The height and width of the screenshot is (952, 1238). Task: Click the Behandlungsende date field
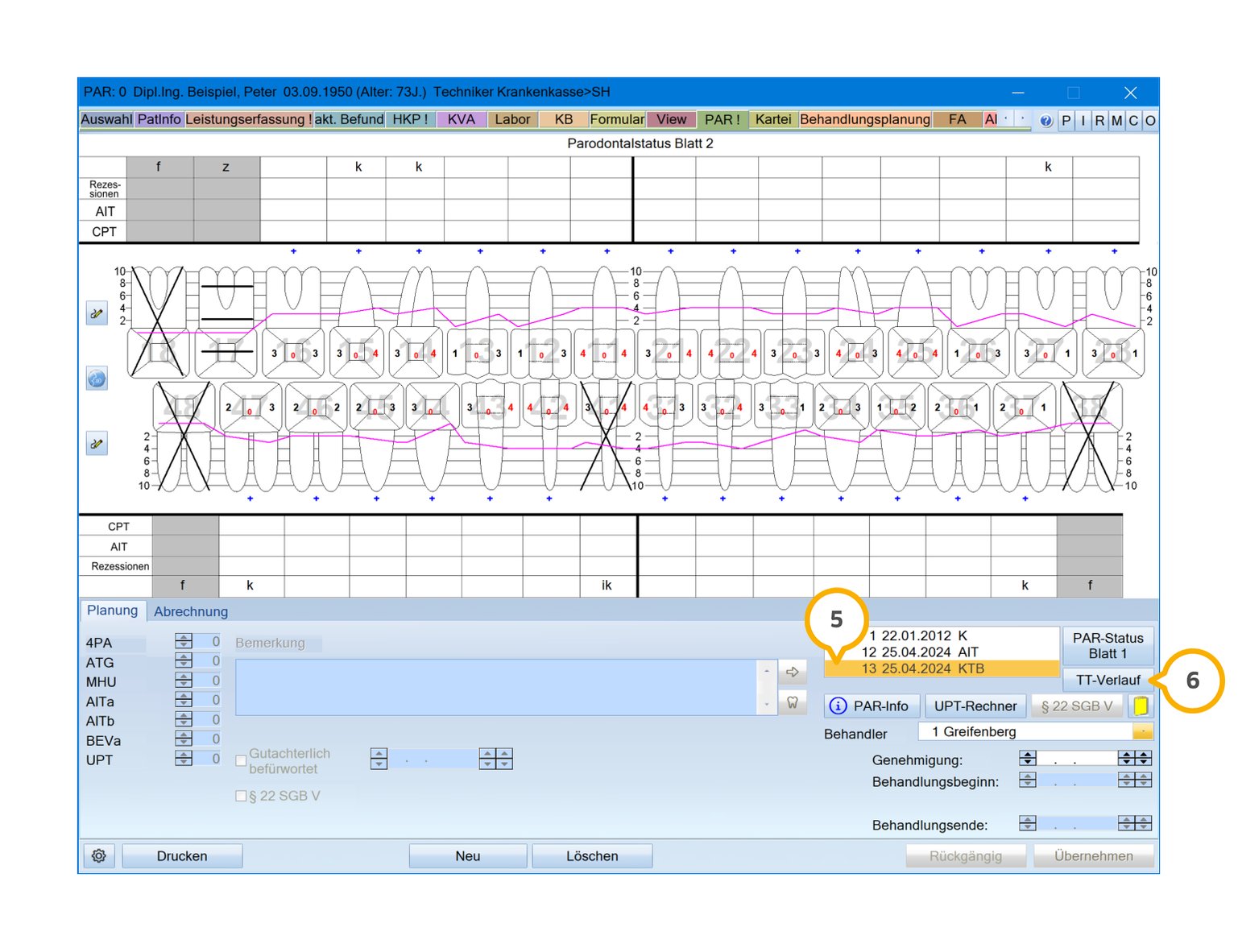[x=1076, y=823]
